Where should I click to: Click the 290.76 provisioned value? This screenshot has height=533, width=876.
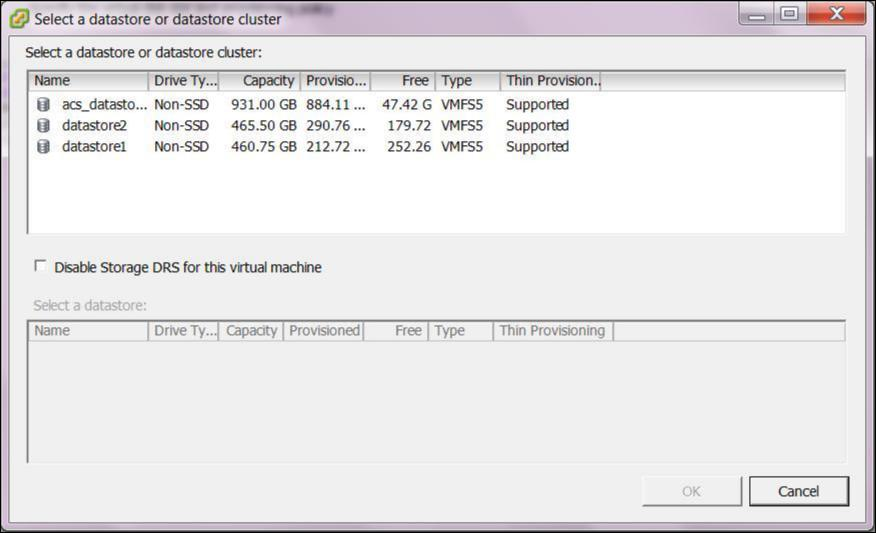(x=336, y=126)
